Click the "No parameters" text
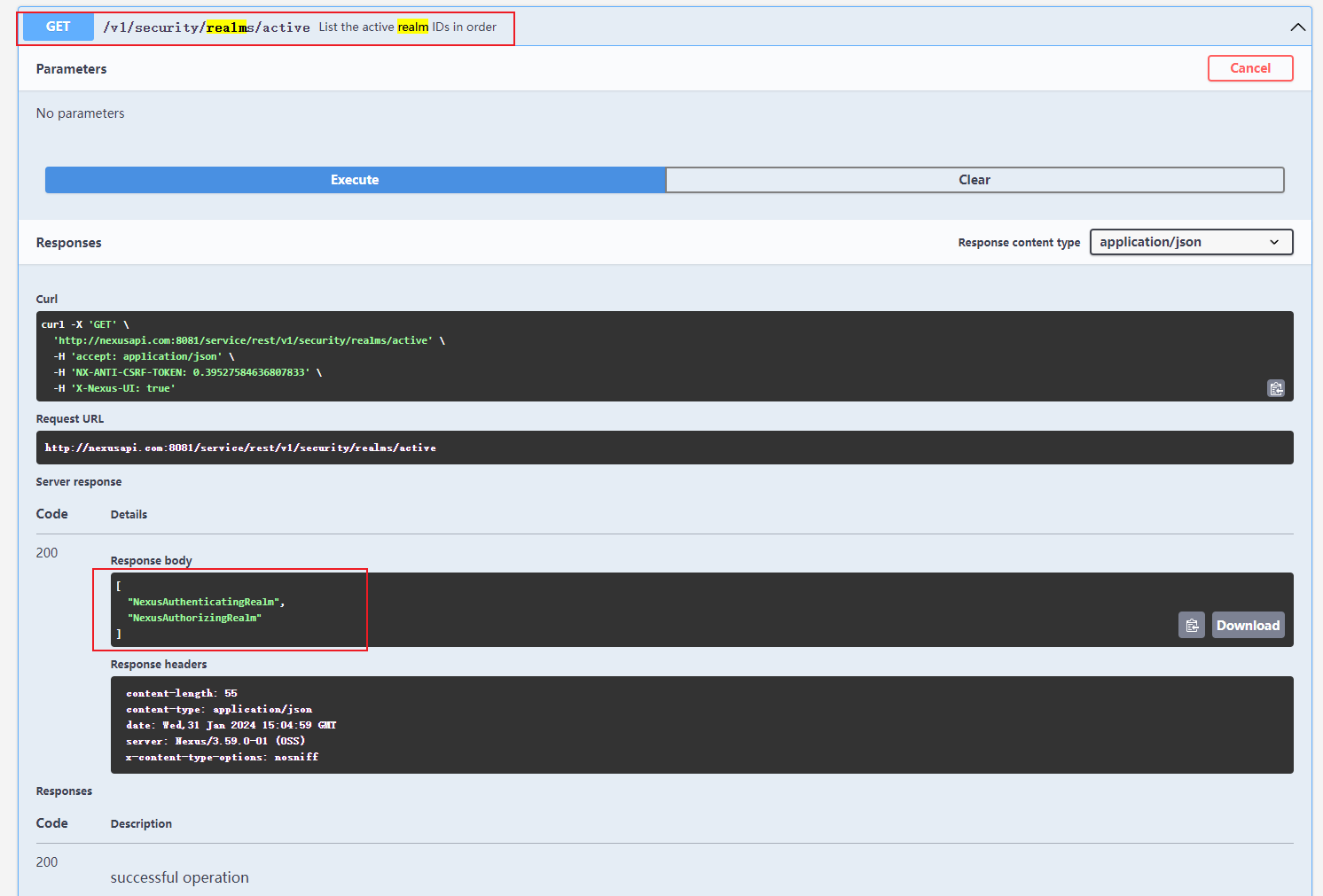Viewport: 1323px width, 896px height. click(x=80, y=113)
